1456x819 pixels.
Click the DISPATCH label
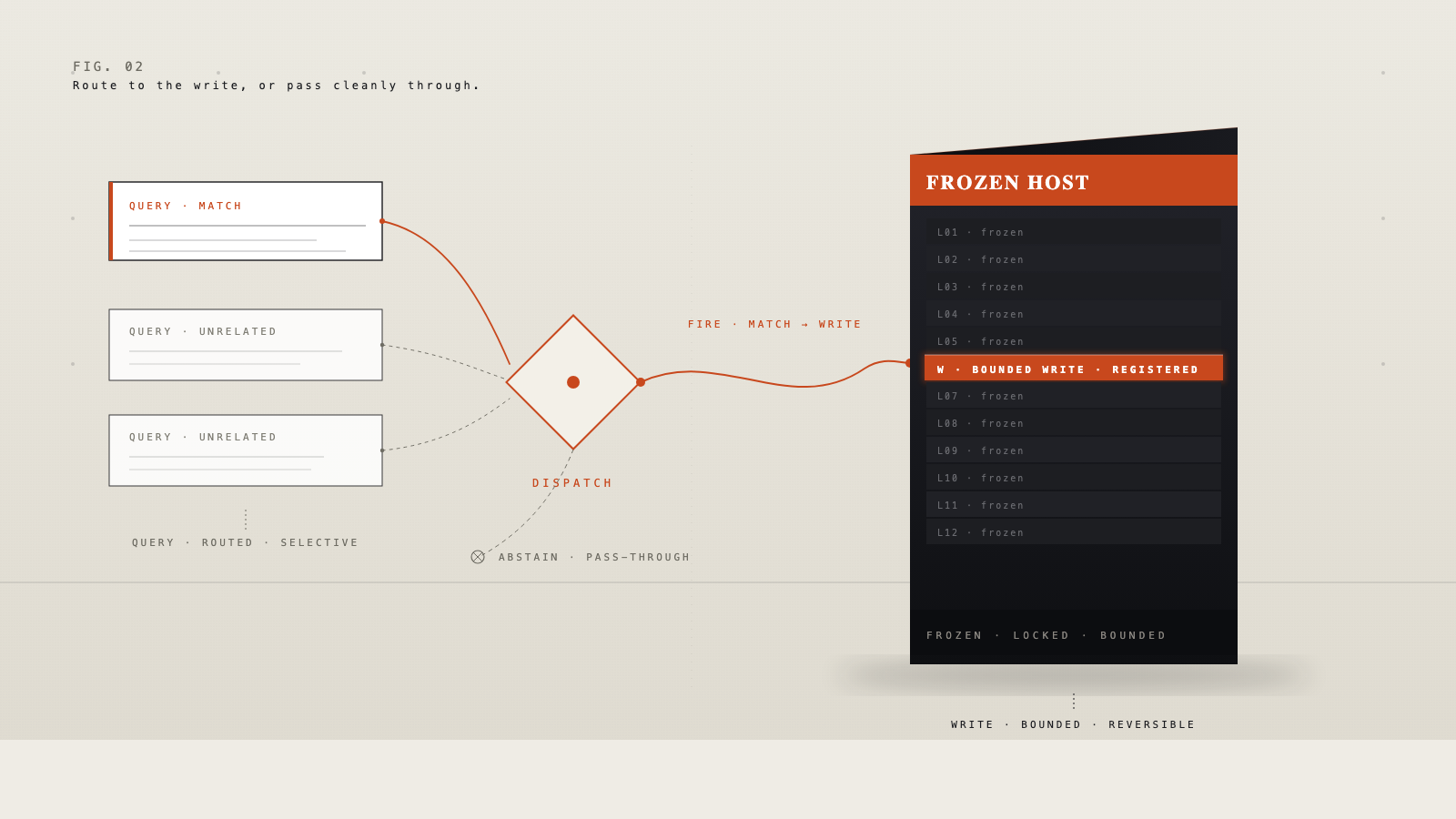[x=572, y=483]
